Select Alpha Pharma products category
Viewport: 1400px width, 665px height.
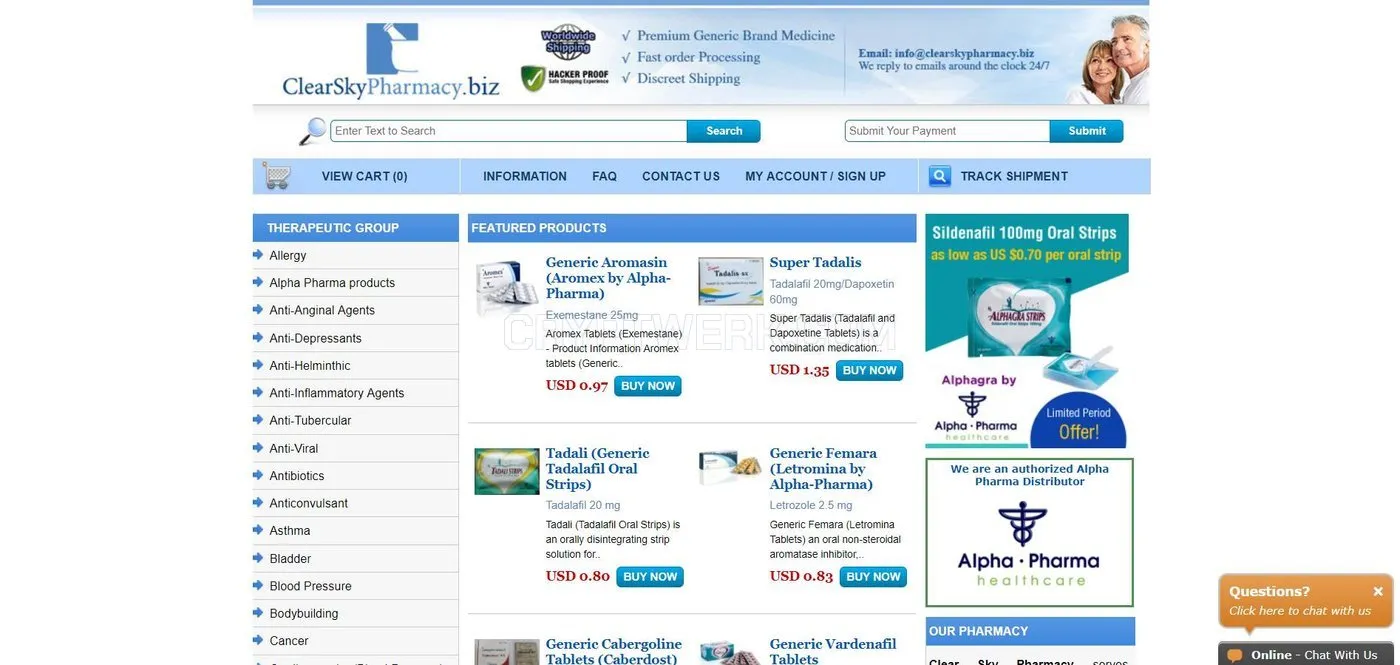click(332, 283)
